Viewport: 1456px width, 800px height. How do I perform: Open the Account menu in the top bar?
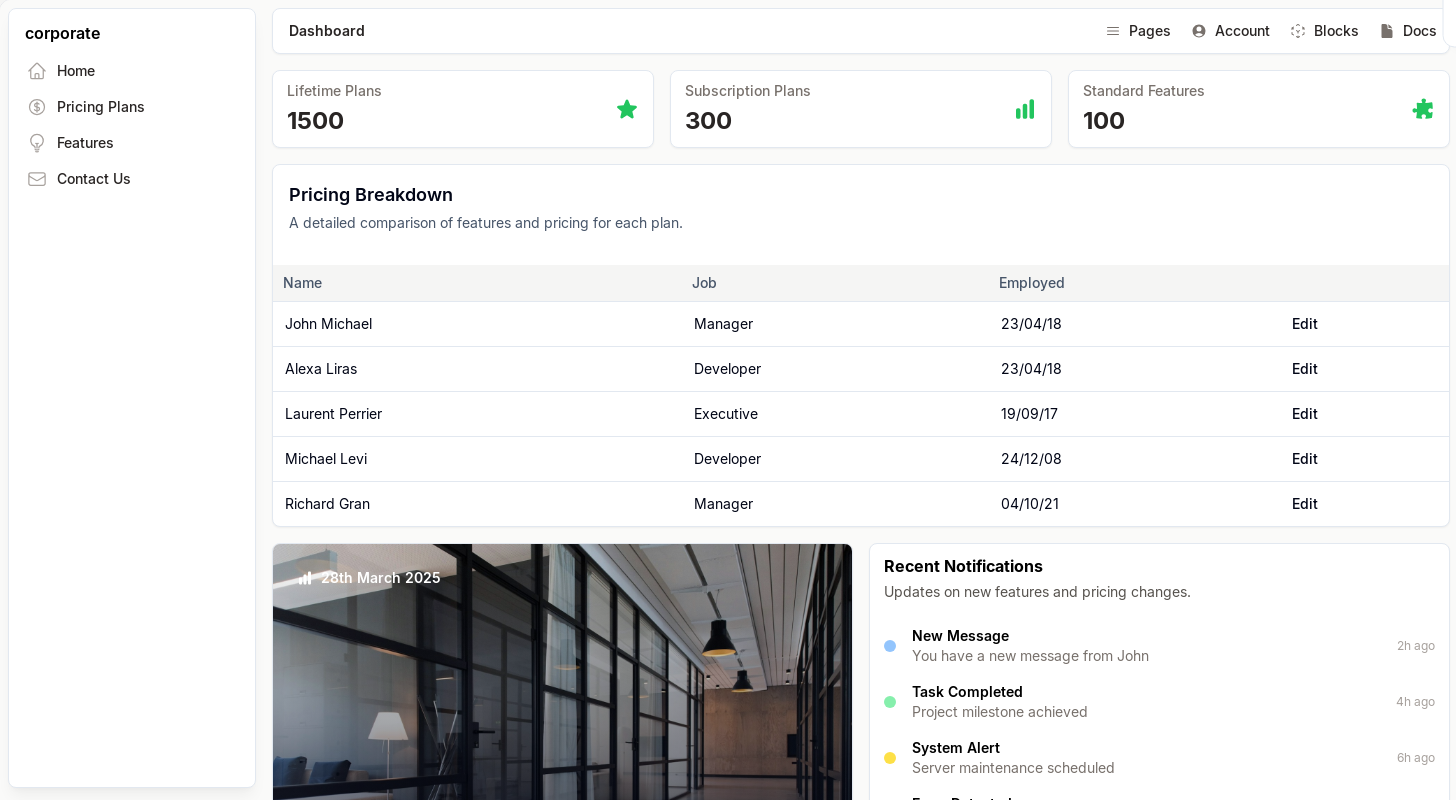1230,31
